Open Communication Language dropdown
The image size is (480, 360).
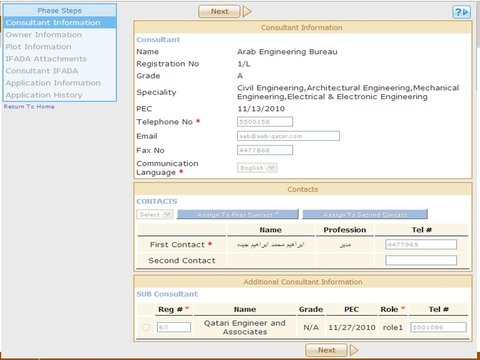pos(257,168)
